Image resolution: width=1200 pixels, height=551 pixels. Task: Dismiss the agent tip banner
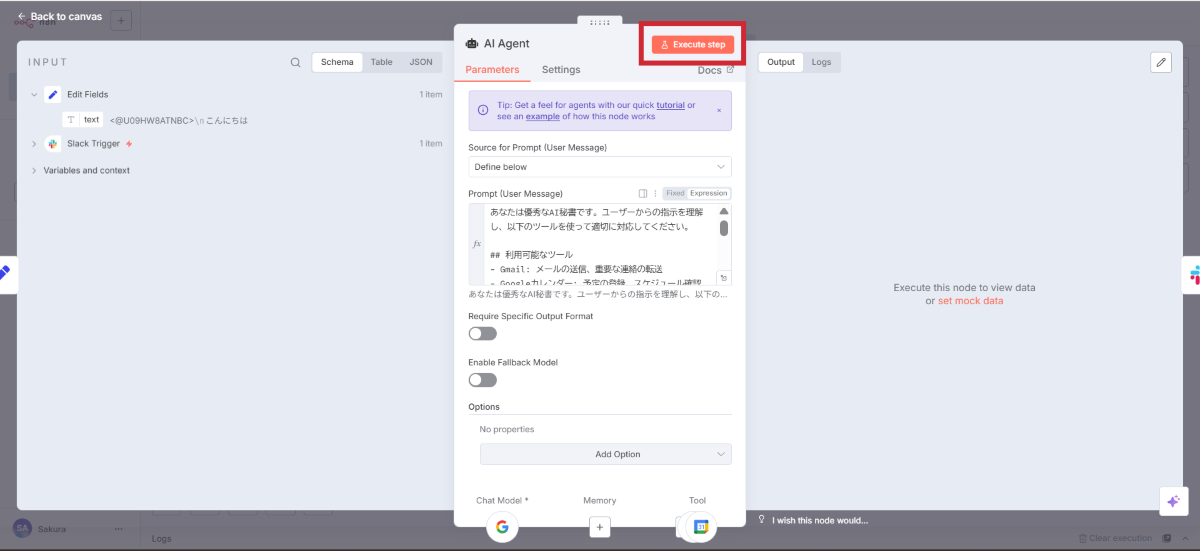click(x=718, y=110)
